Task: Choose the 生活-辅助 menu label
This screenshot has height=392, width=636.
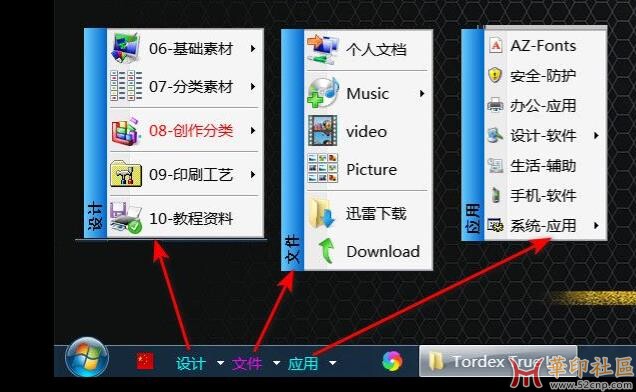Action: (x=543, y=166)
